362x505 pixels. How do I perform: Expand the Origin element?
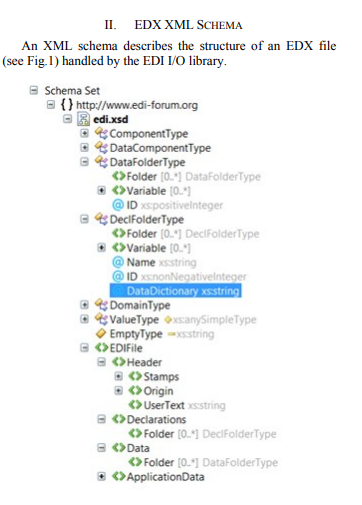[118, 390]
